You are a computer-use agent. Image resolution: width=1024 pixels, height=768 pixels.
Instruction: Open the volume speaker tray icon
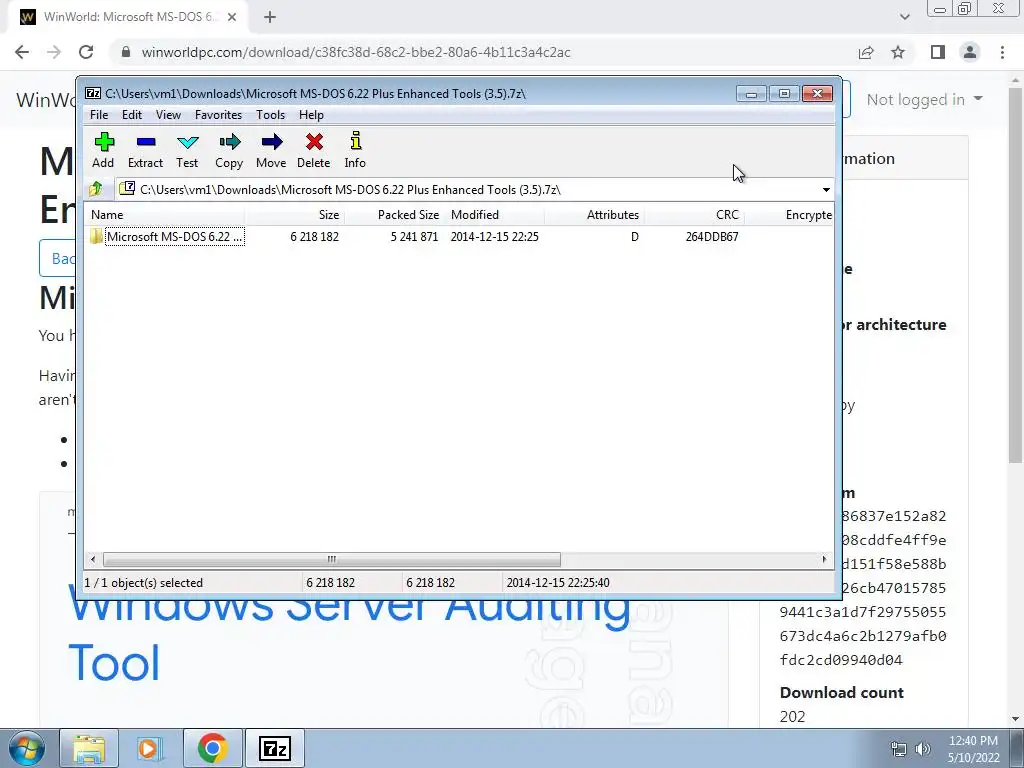click(x=922, y=749)
